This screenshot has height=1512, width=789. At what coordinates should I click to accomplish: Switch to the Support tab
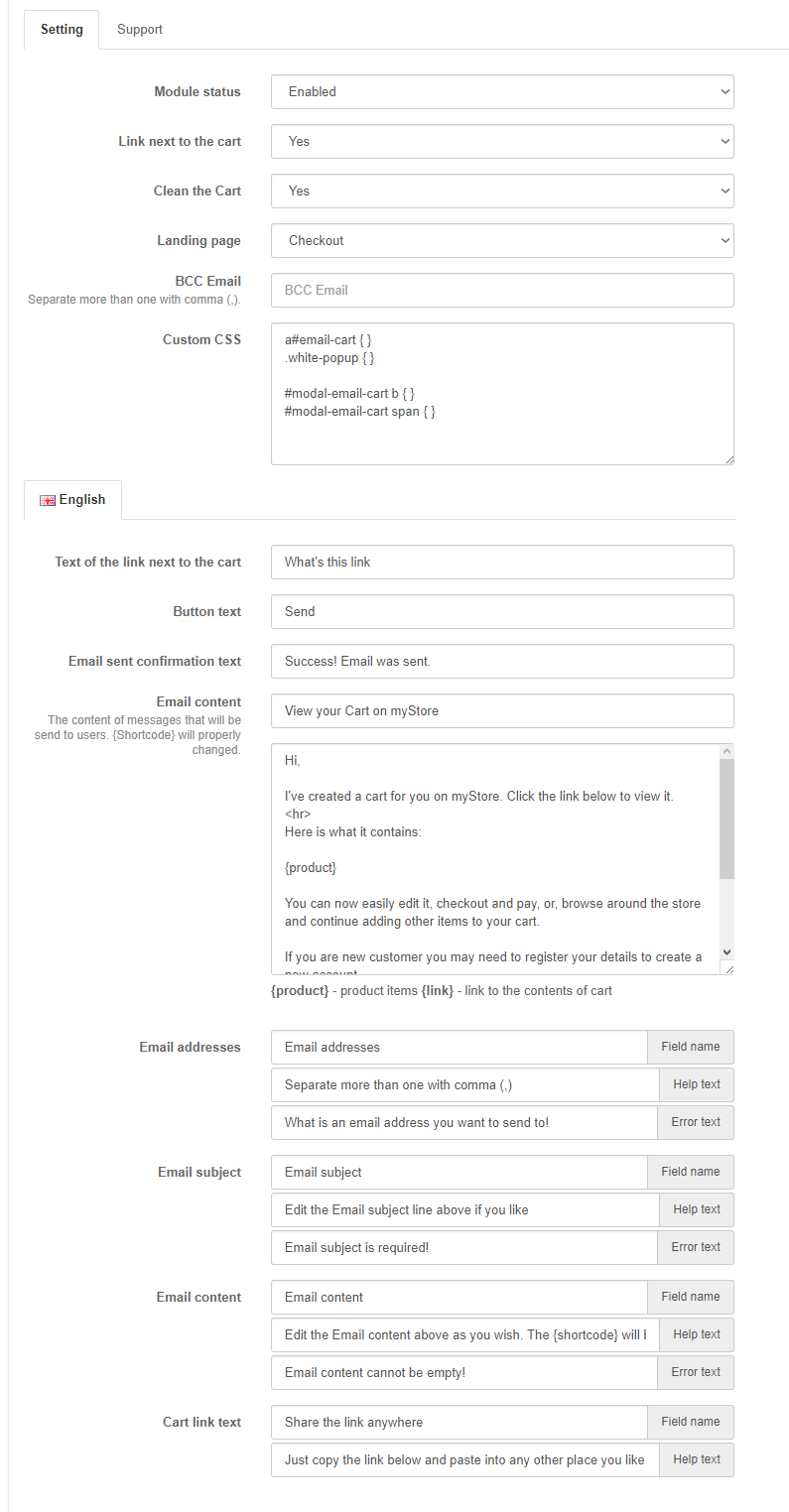(140, 30)
